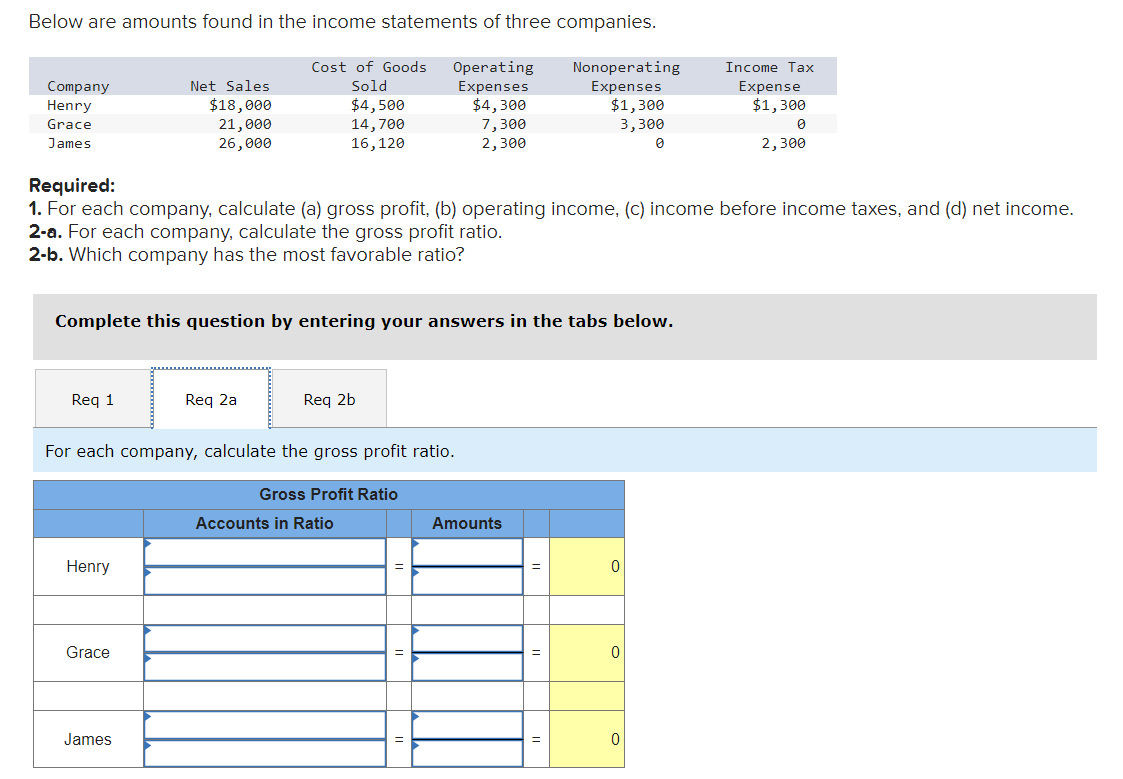Open Henry's first Accounts in Ratio dropdown

click(264, 551)
